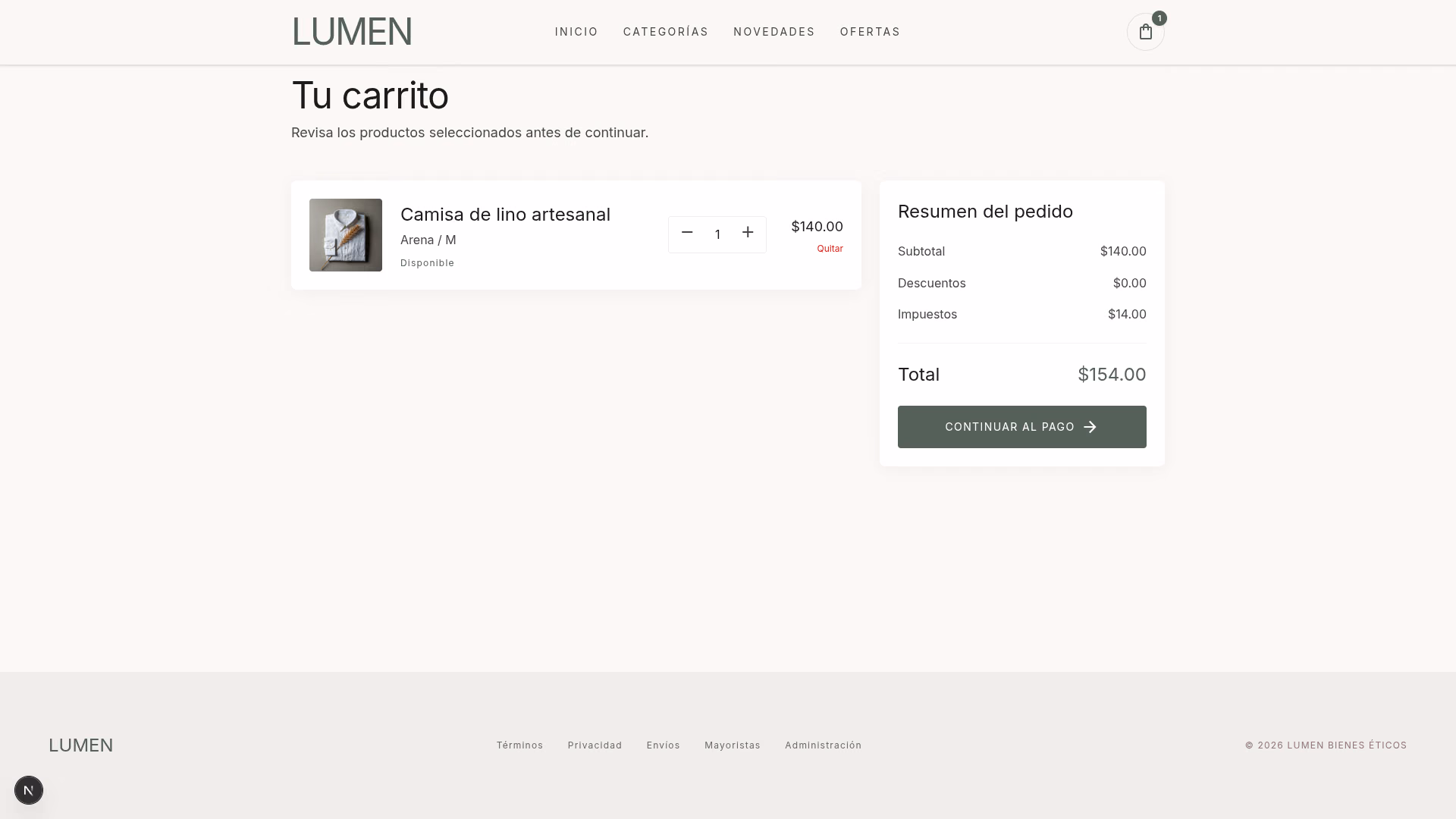The image size is (1456, 819).
Task: Go to the INICIO menu item
Action: (x=576, y=32)
